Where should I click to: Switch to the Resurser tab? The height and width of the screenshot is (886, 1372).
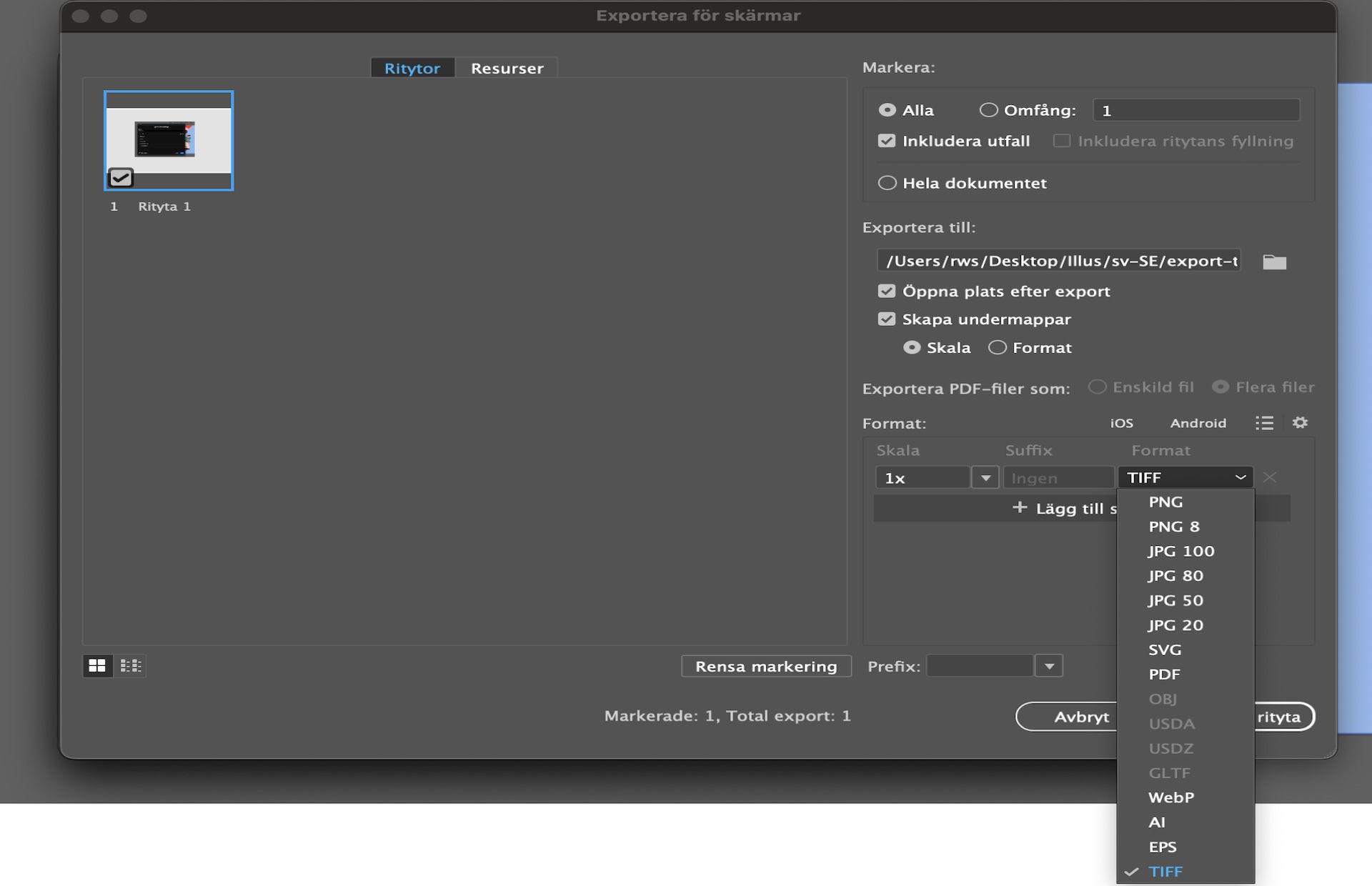[x=507, y=68]
